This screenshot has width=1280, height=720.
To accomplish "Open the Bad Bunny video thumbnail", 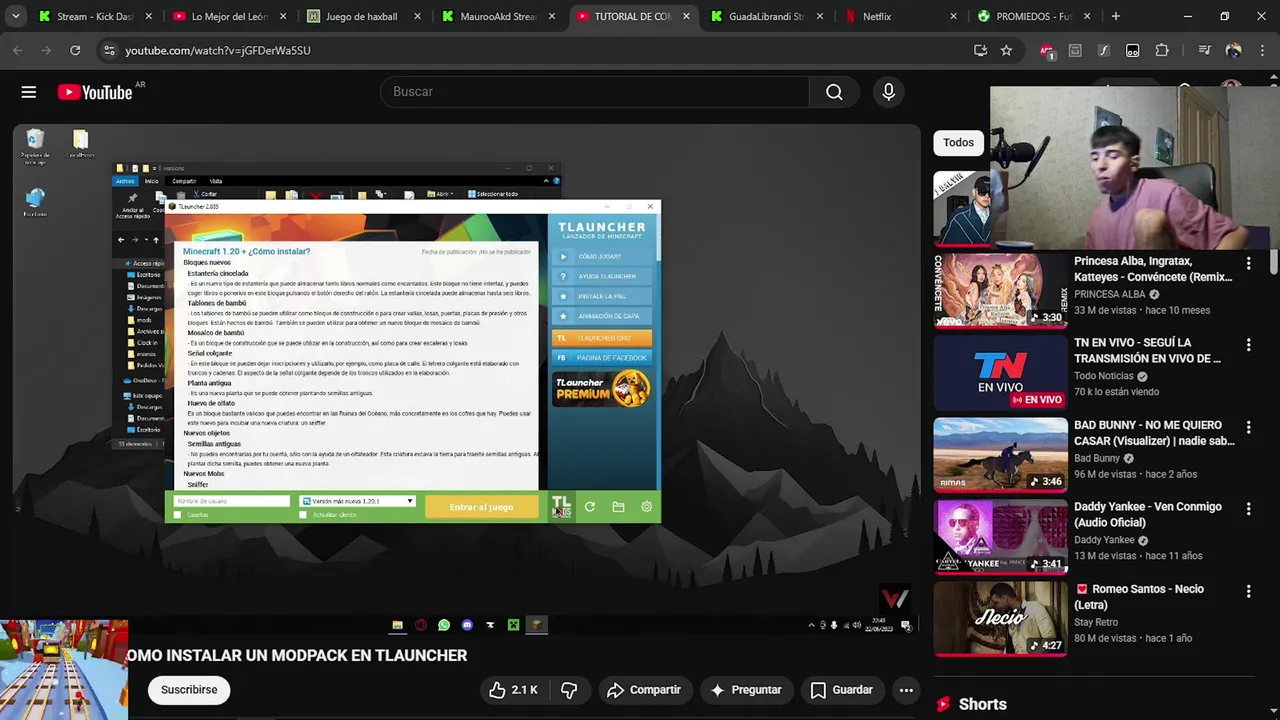I will 1000,455.
